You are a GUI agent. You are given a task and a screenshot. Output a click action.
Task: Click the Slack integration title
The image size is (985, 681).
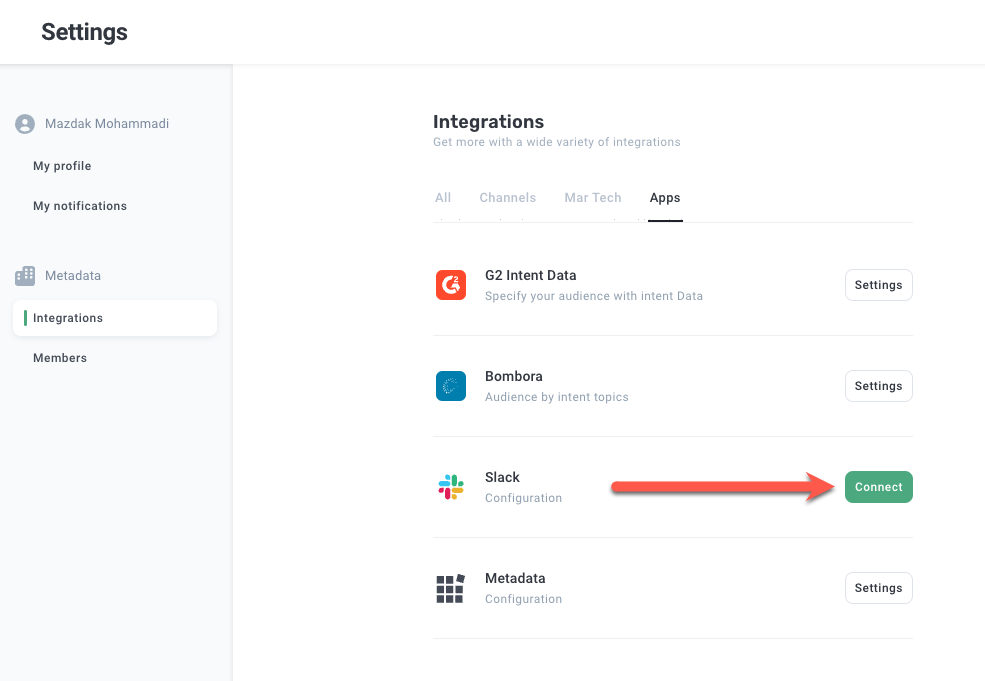coord(502,477)
